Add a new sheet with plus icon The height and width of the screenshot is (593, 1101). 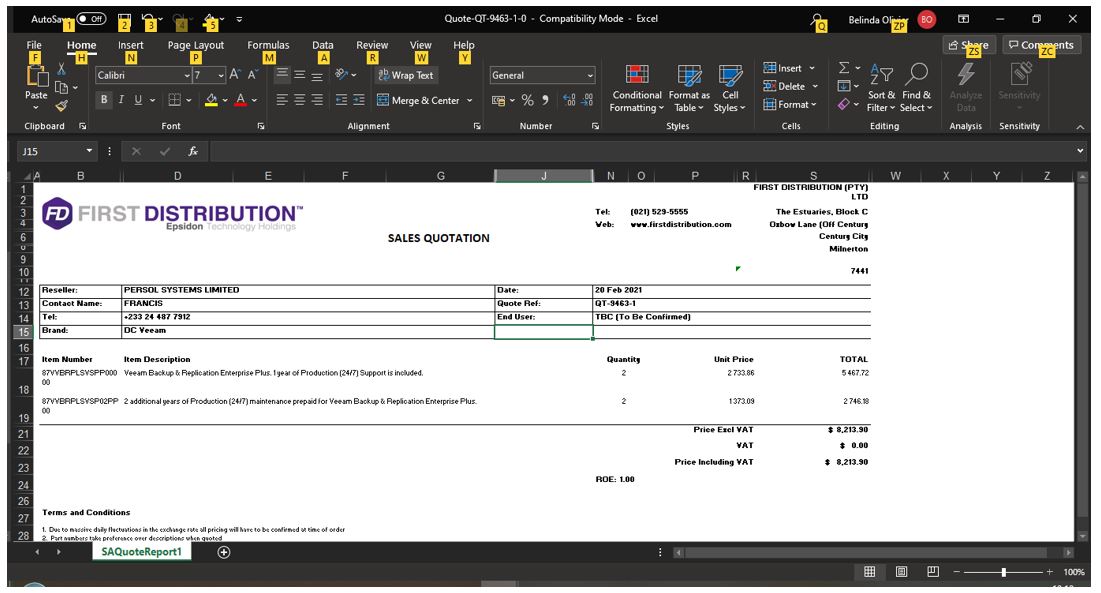(x=224, y=552)
